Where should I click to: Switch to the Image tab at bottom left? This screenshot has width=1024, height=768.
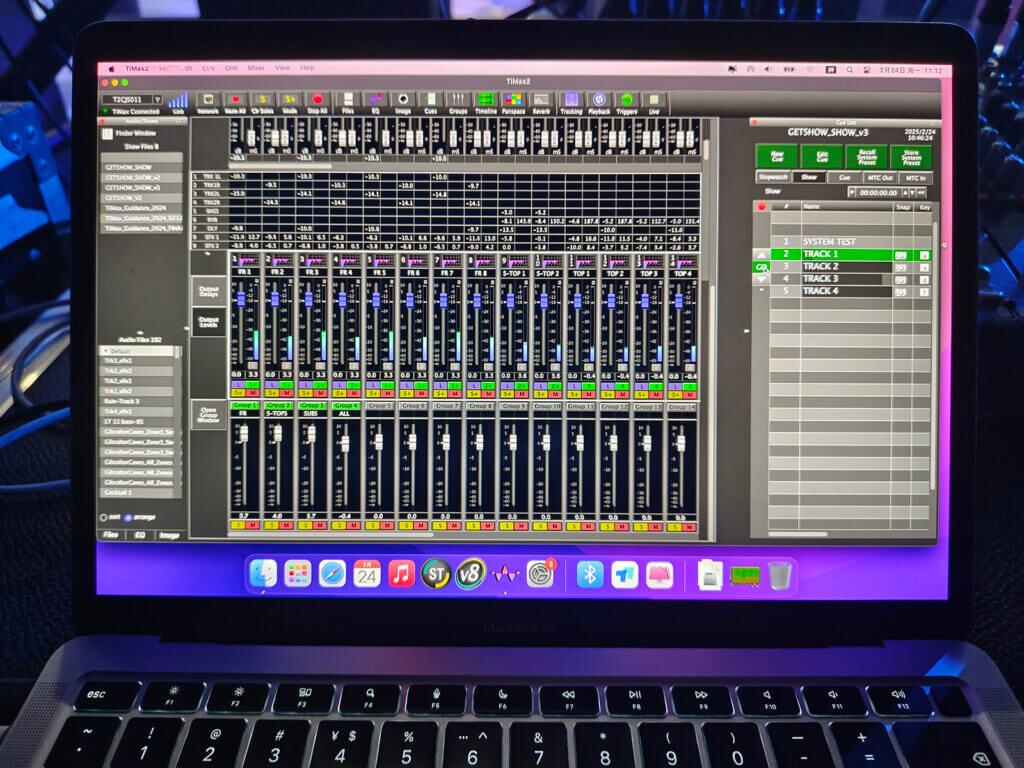point(169,535)
